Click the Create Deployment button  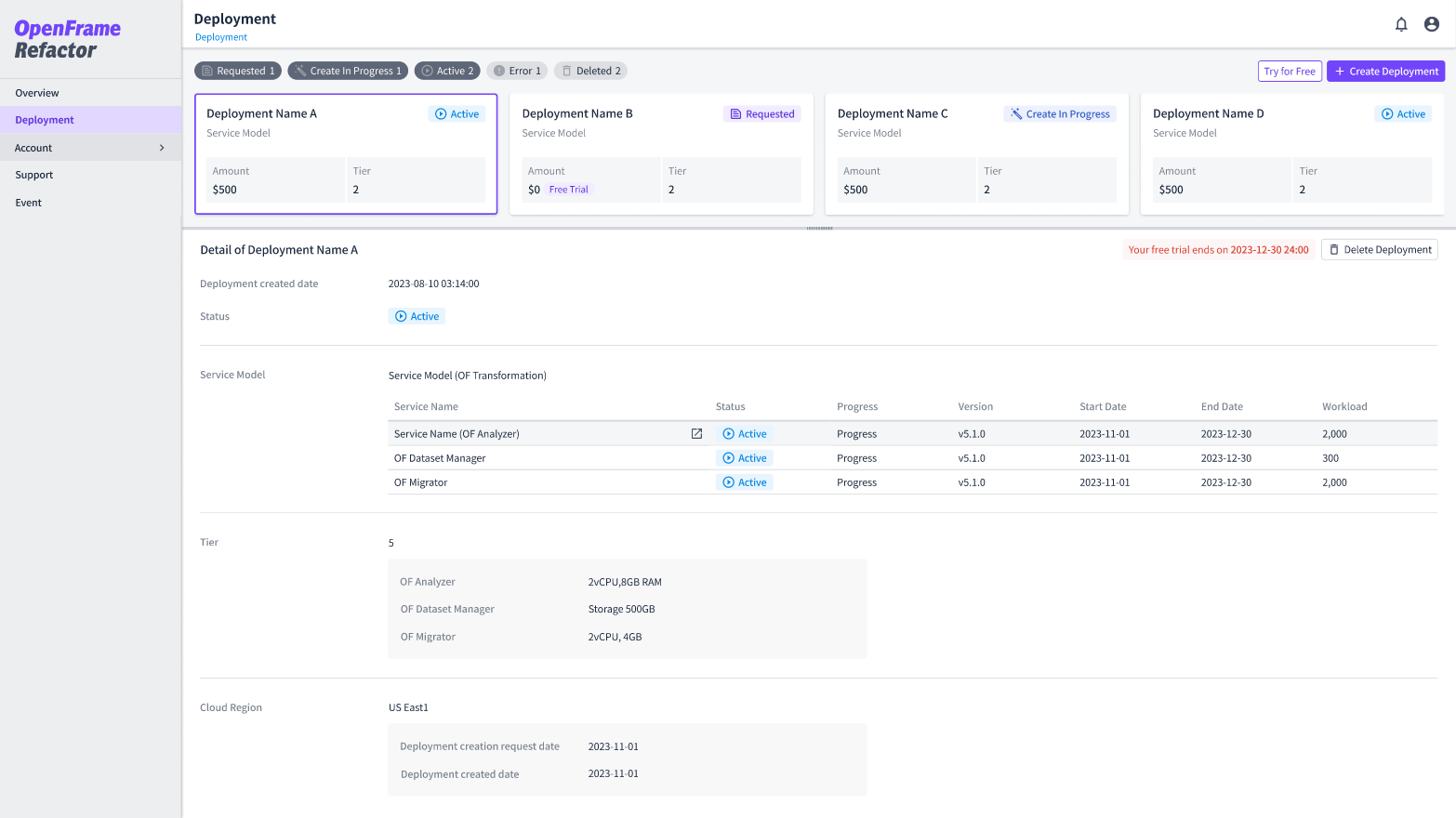click(x=1385, y=70)
